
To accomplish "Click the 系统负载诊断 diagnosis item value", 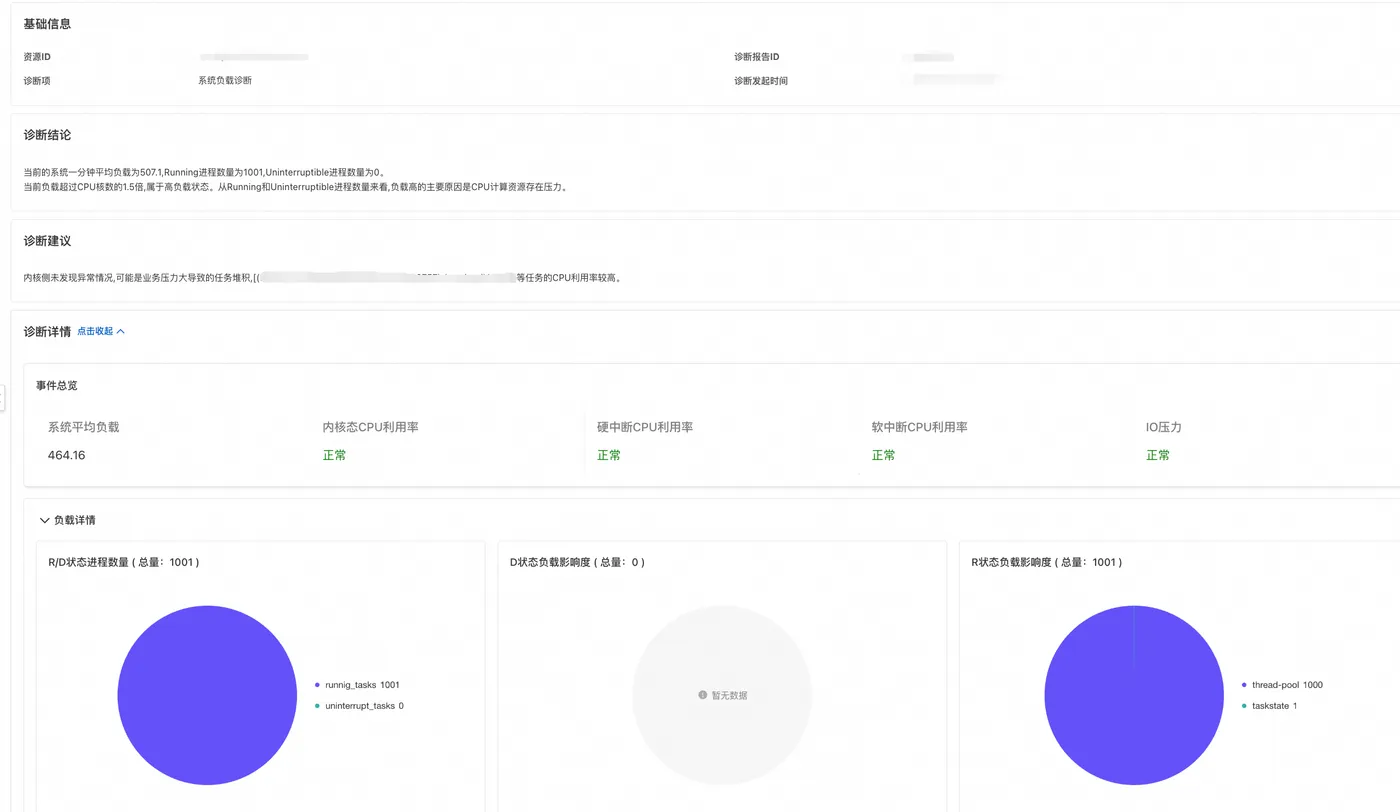I will (225, 80).
